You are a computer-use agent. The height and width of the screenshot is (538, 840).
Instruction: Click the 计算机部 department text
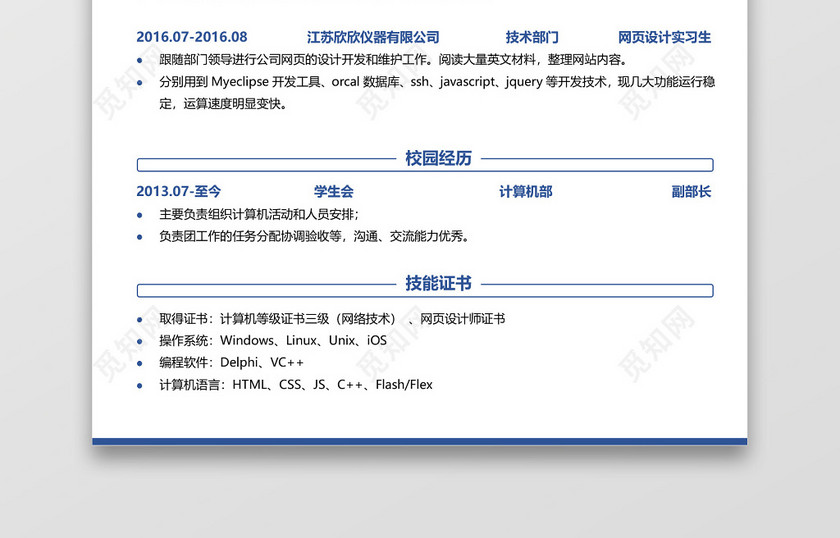pyautogui.click(x=526, y=191)
